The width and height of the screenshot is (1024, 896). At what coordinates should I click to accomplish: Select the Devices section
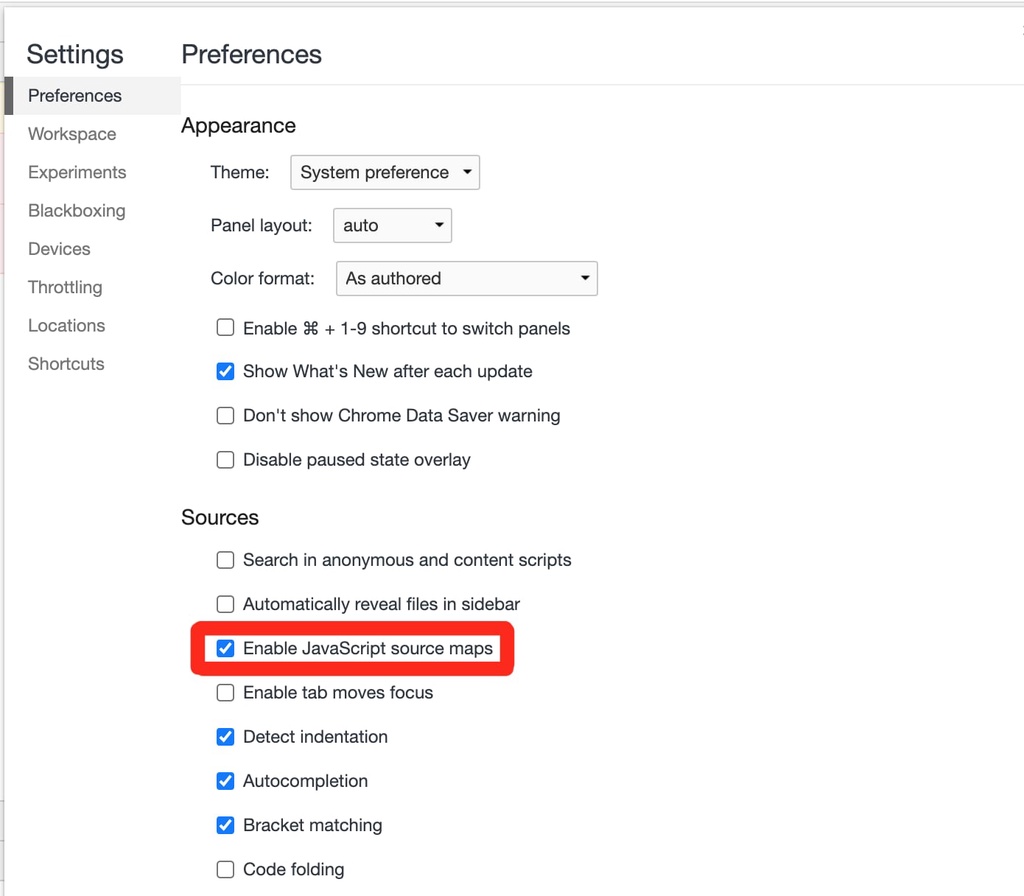pos(58,248)
